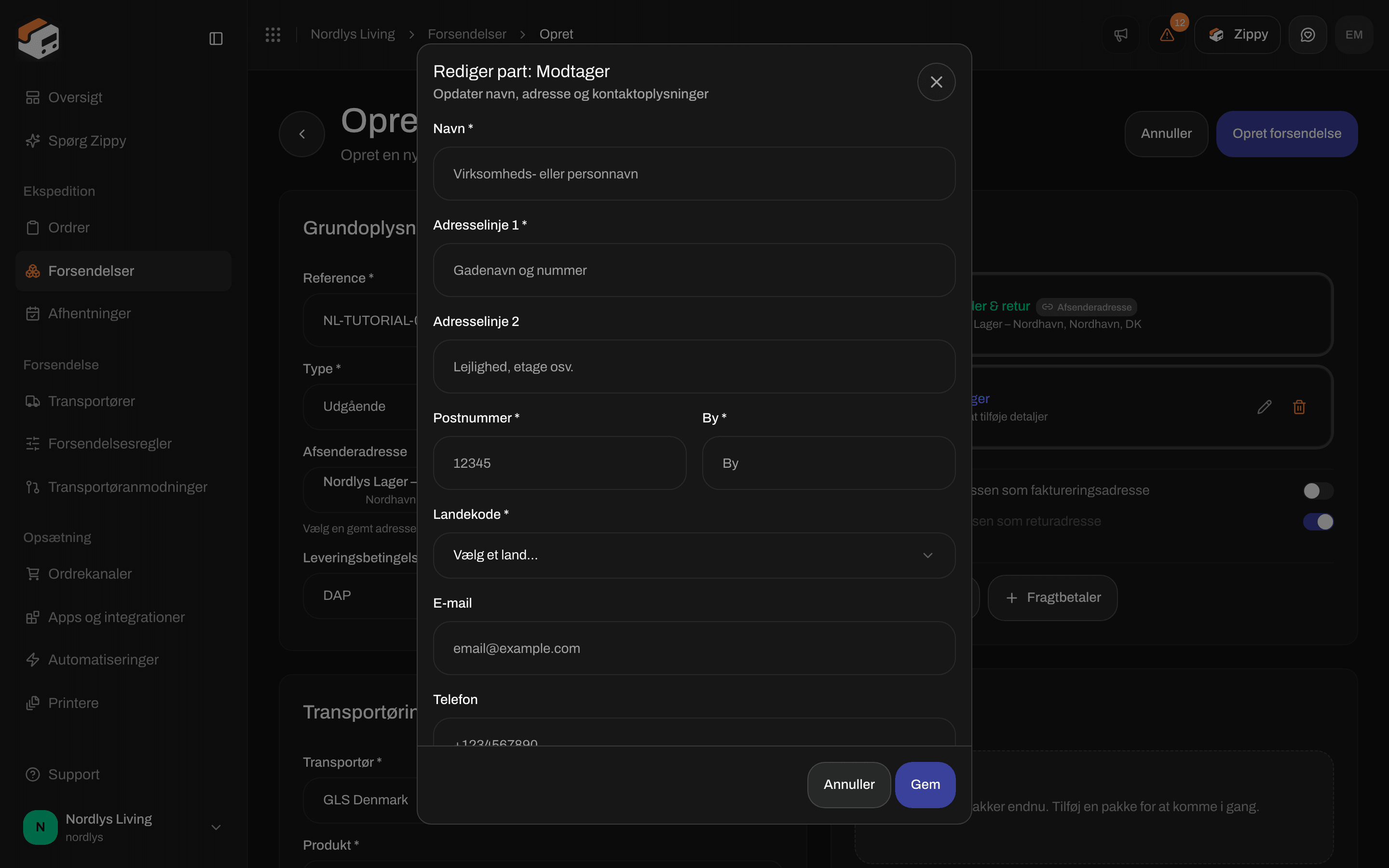This screenshot has height=868, width=1389.
Task: Navigate to Ordrer
Action: (x=123, y=227)
